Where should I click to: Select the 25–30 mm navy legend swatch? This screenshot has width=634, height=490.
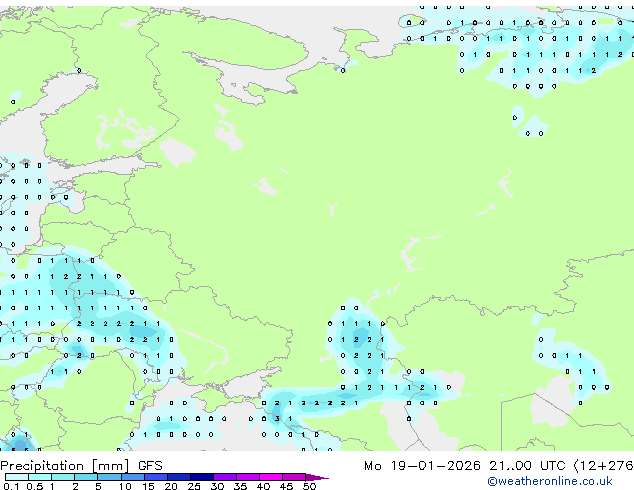[x=202, y=477]
